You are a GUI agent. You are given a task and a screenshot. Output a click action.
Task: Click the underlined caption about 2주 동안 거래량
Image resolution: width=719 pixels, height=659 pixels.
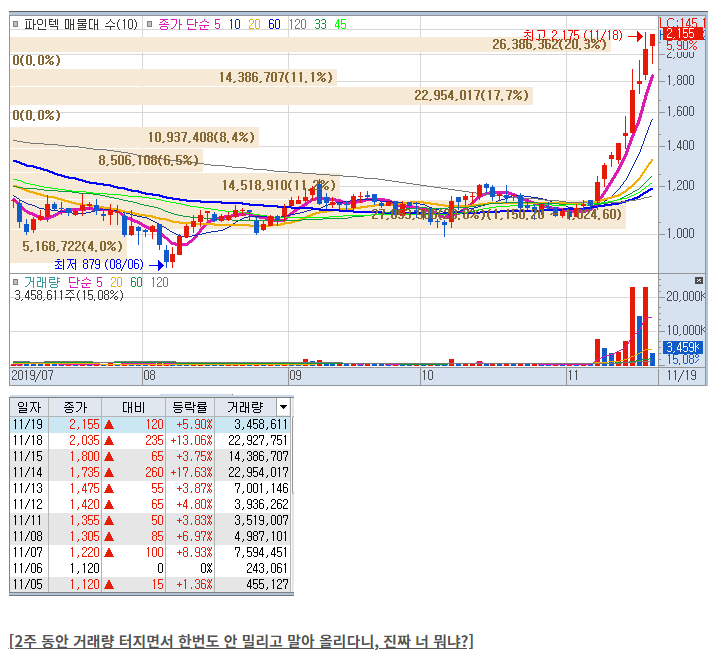(241, 641)
